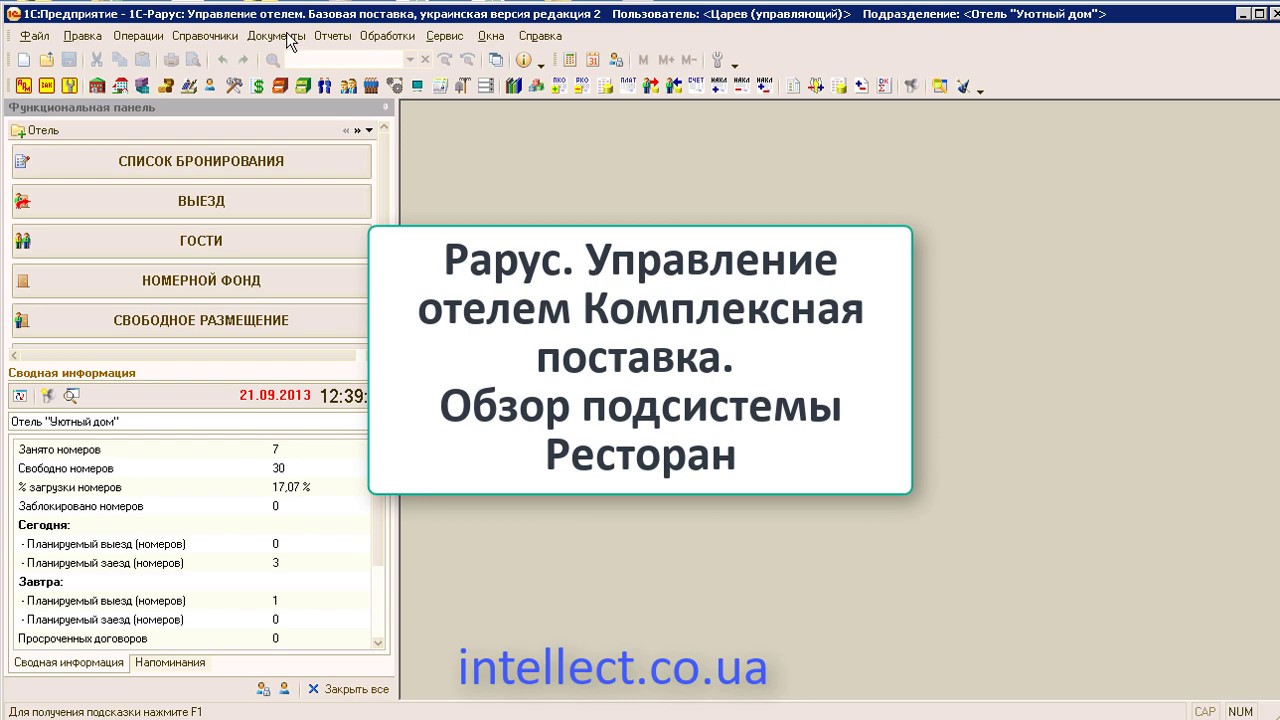Click the СВОБОДНОЕ РАЗМЕЩЕНИЕ button
This screenshot has width=1280, height=720.
click(192, 321)
